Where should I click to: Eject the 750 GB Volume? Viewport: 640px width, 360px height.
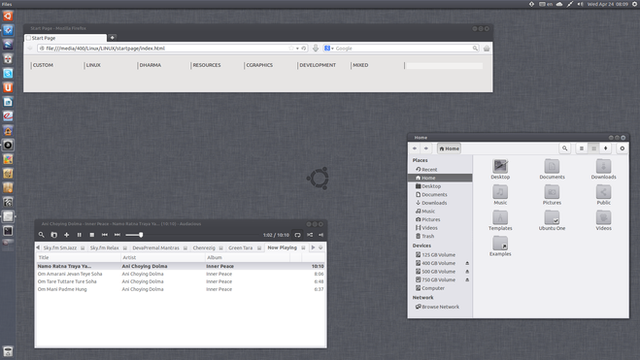[x=467, y=280]
